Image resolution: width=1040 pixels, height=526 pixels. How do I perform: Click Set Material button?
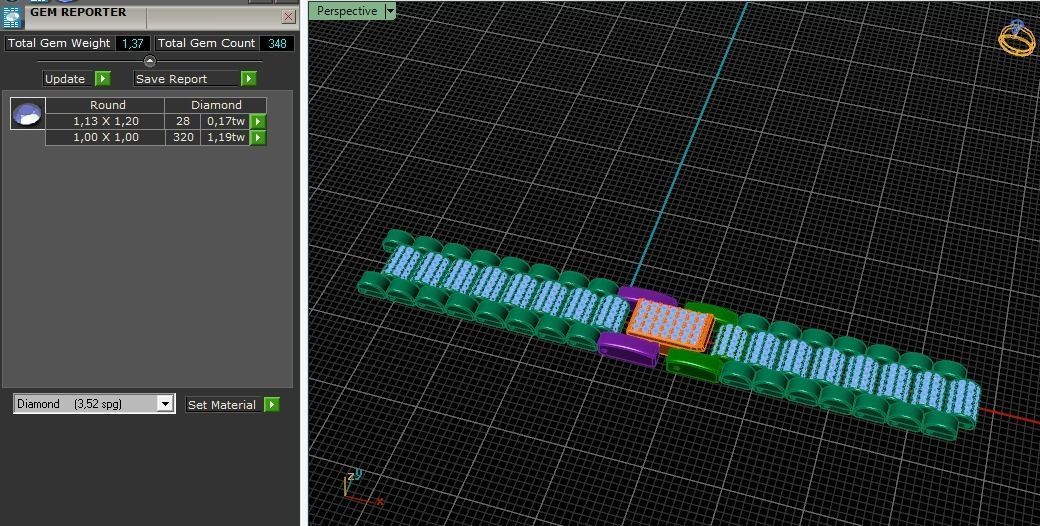pos(224,405)
